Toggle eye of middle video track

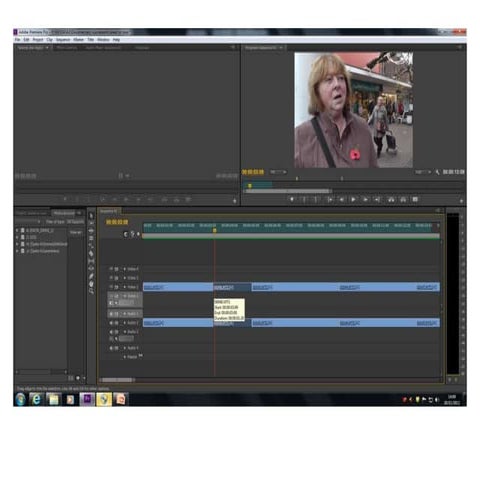point(111,278)
